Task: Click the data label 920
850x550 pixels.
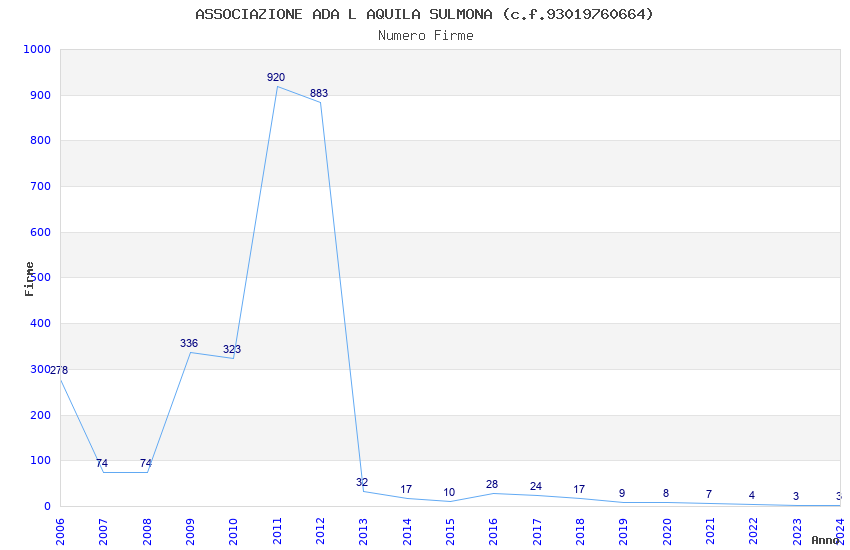Action: point(276,77)
